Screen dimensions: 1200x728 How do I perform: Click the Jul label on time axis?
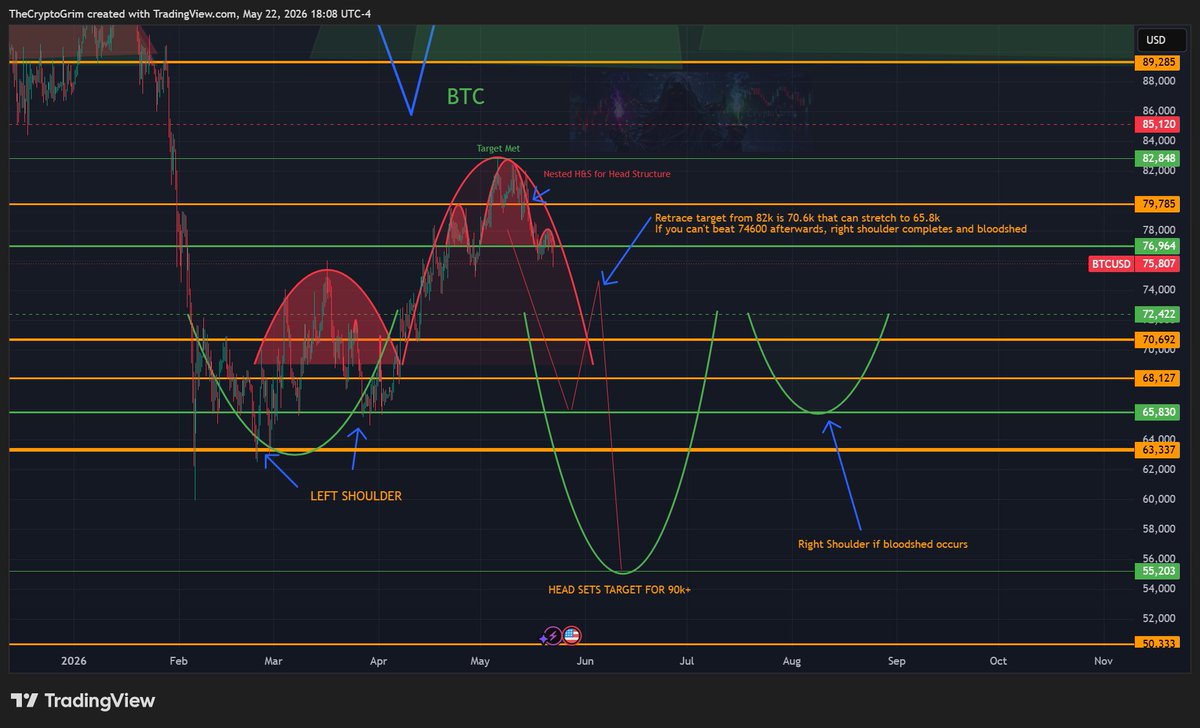click(687, 661)
